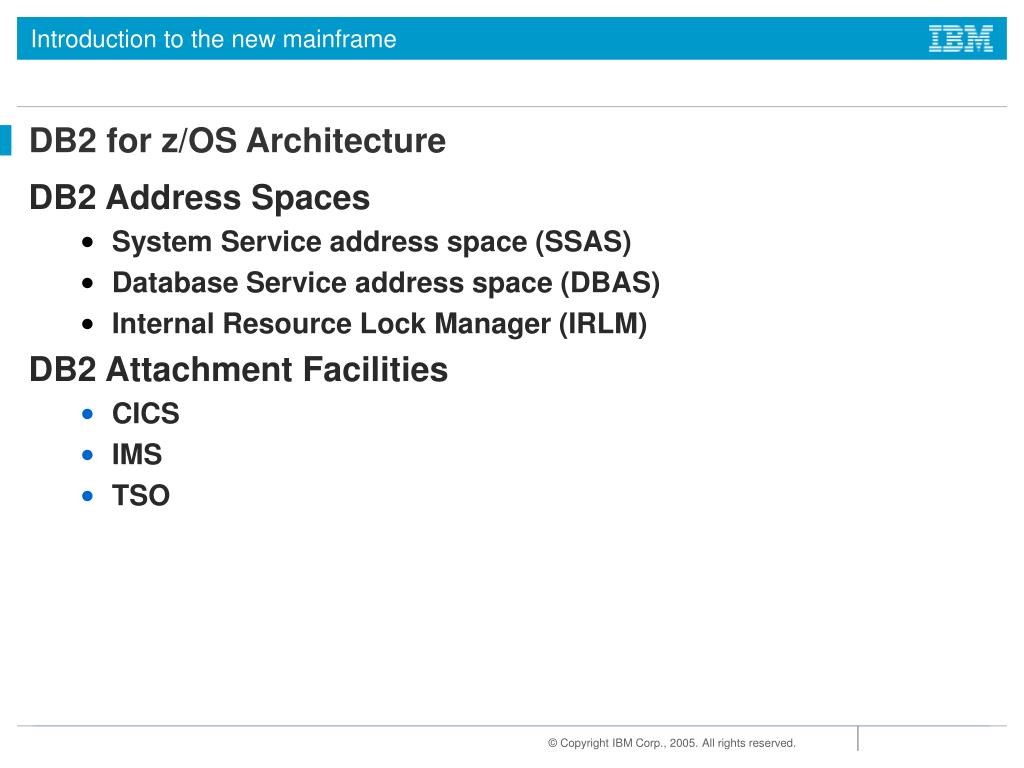The image size is (1024, 768).
Task: Select the 'IMS' bullet item
Action: click(x=137, y=455)
